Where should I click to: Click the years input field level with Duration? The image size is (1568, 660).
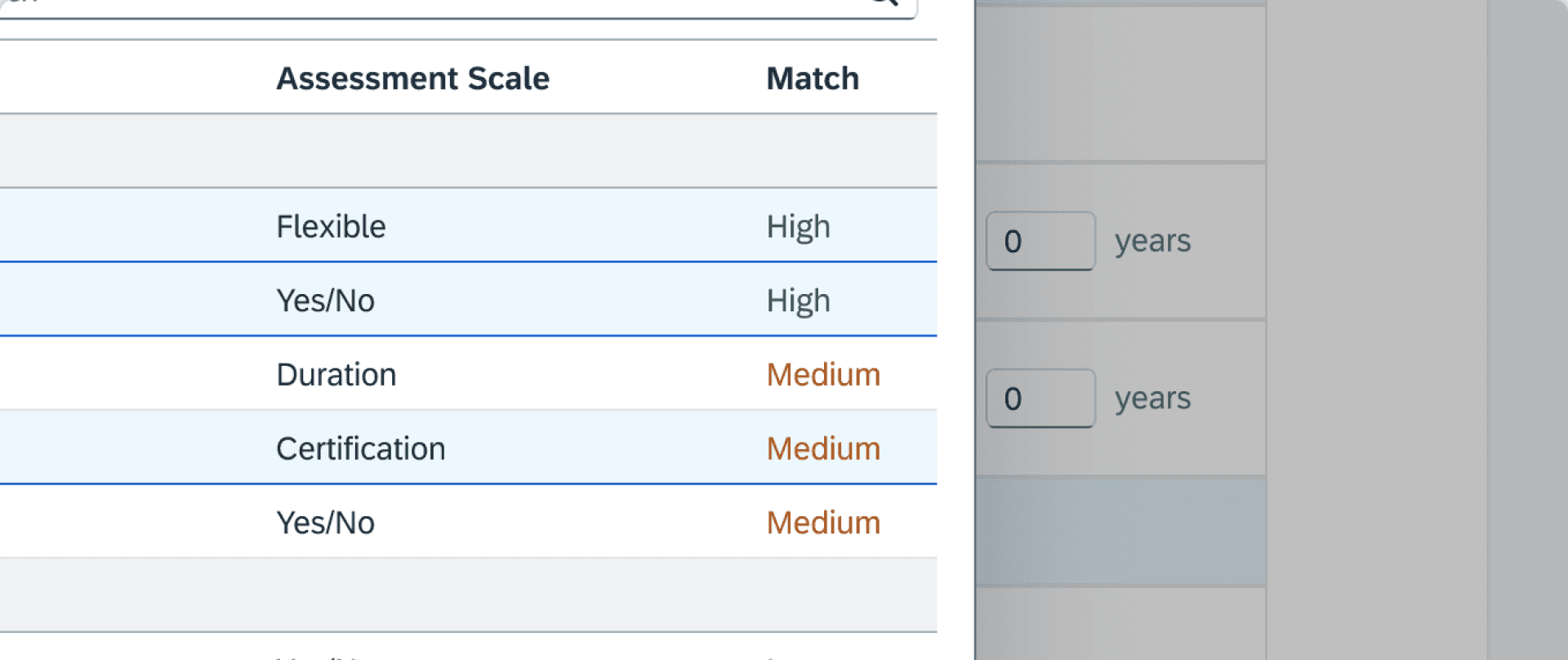1040,399
